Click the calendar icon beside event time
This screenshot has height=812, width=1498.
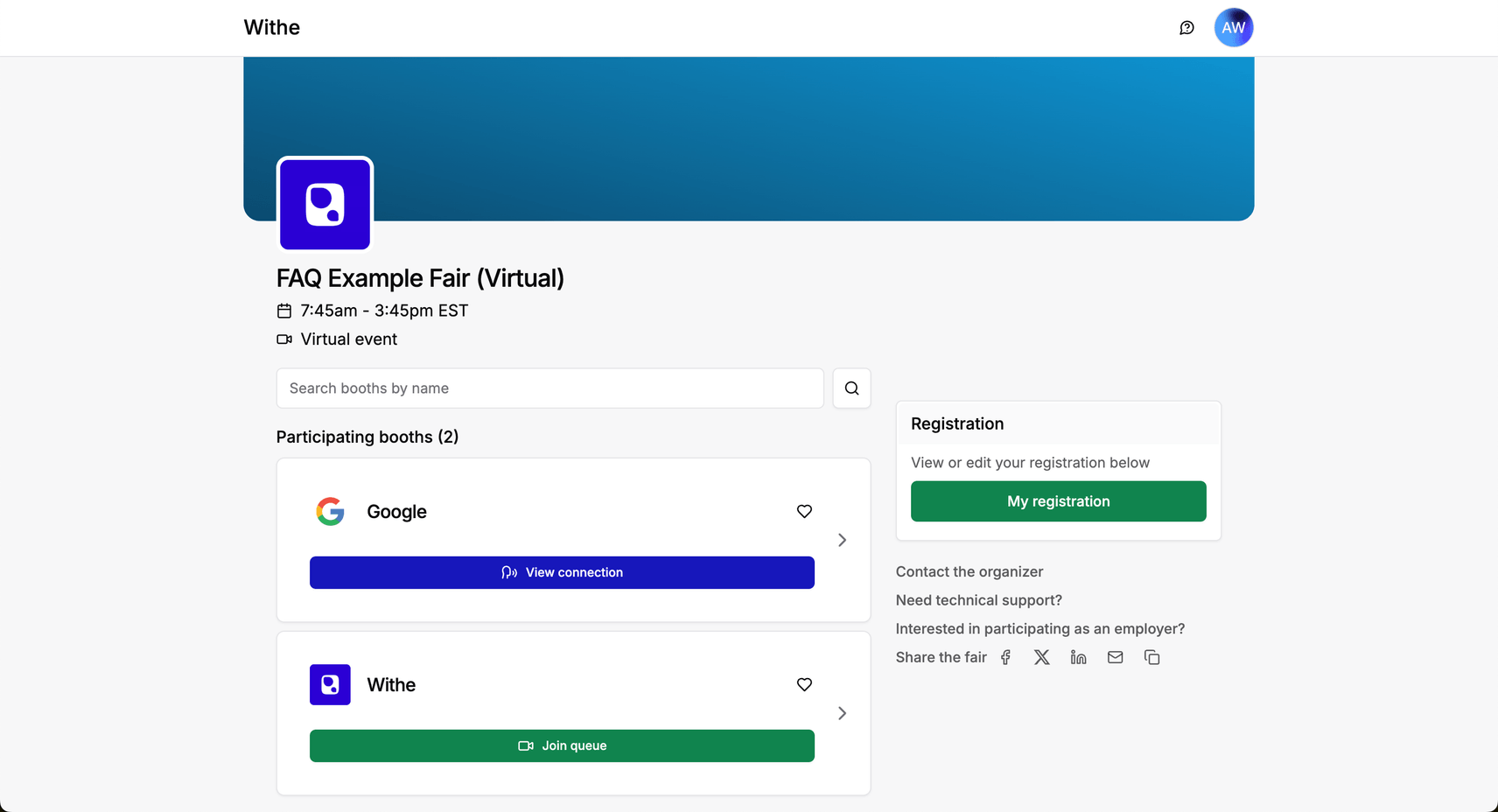pyautogui.click(x=284, y=311)
